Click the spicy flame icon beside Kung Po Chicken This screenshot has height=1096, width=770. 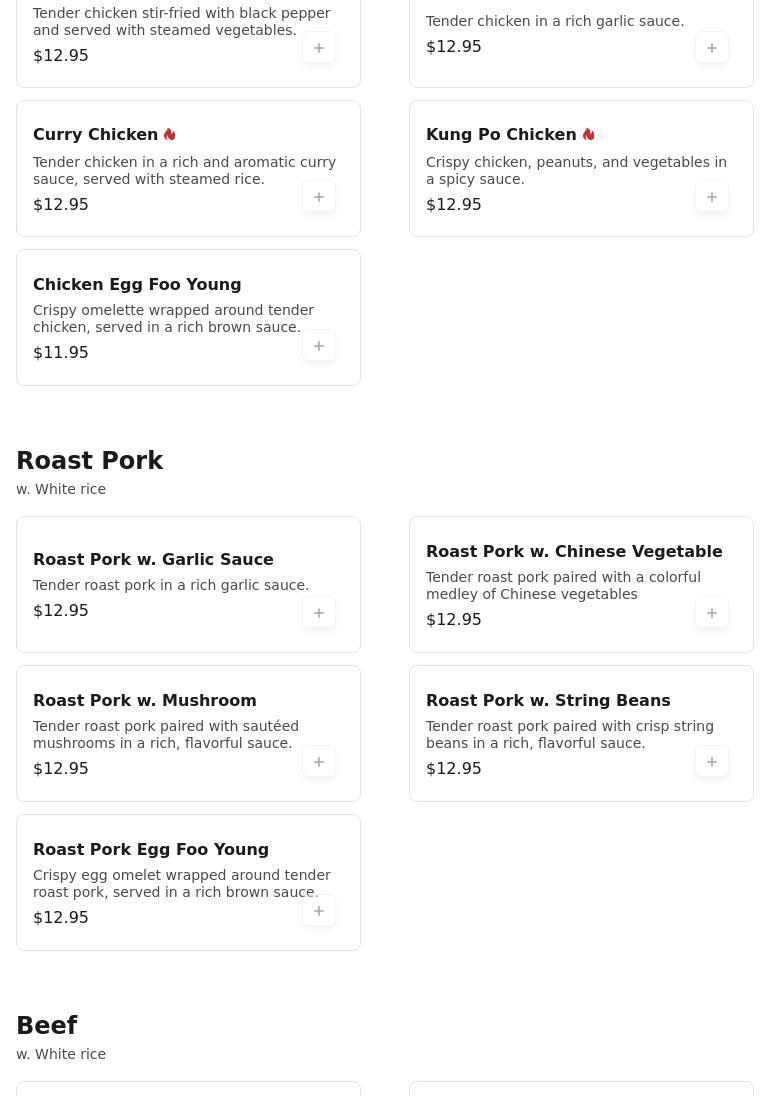[x=588, y=134]
